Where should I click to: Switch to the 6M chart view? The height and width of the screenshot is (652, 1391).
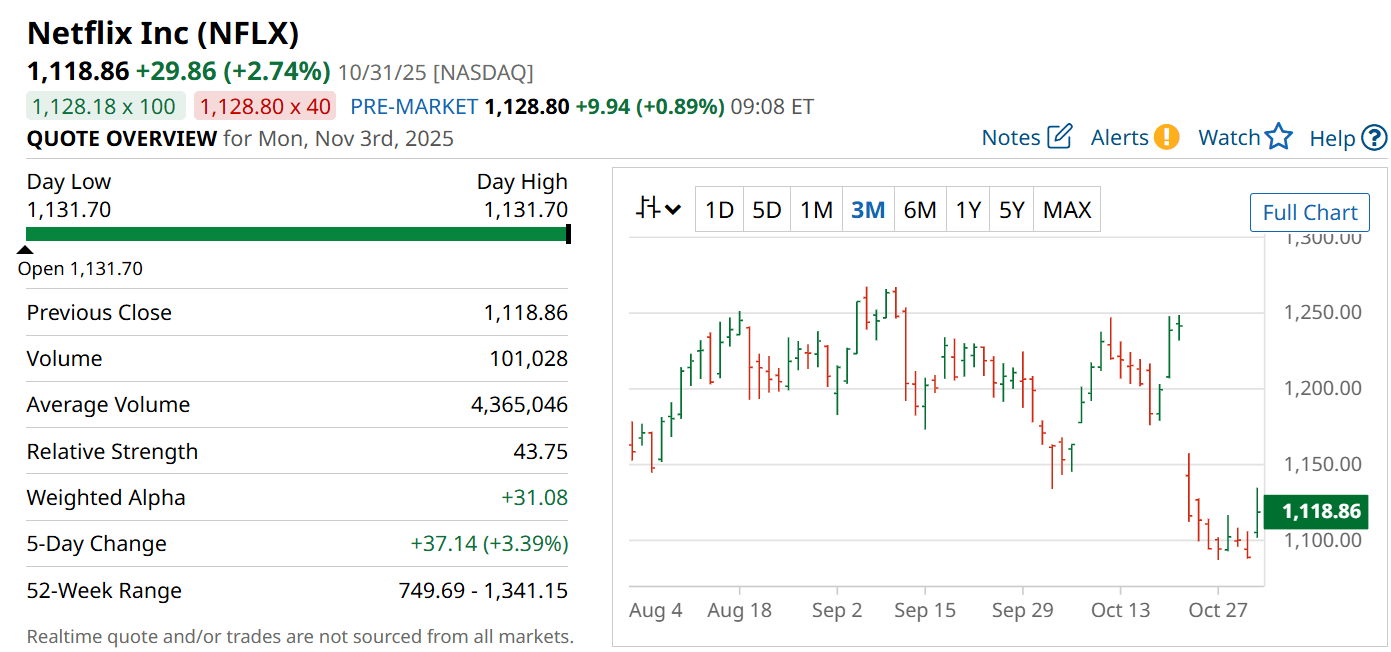(x=920, y=210)
